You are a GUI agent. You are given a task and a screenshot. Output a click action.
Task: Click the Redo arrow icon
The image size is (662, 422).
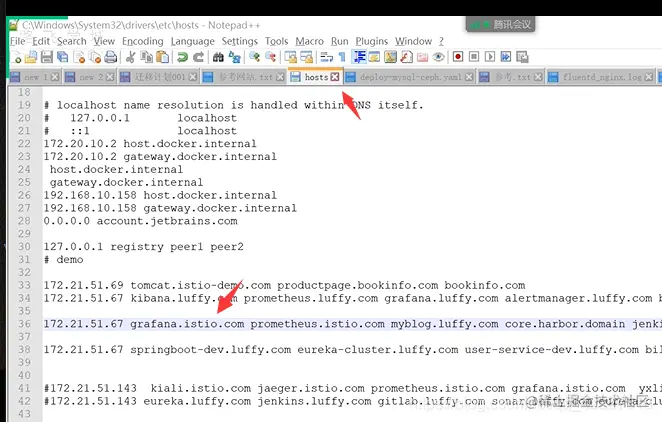click(198, 57)
